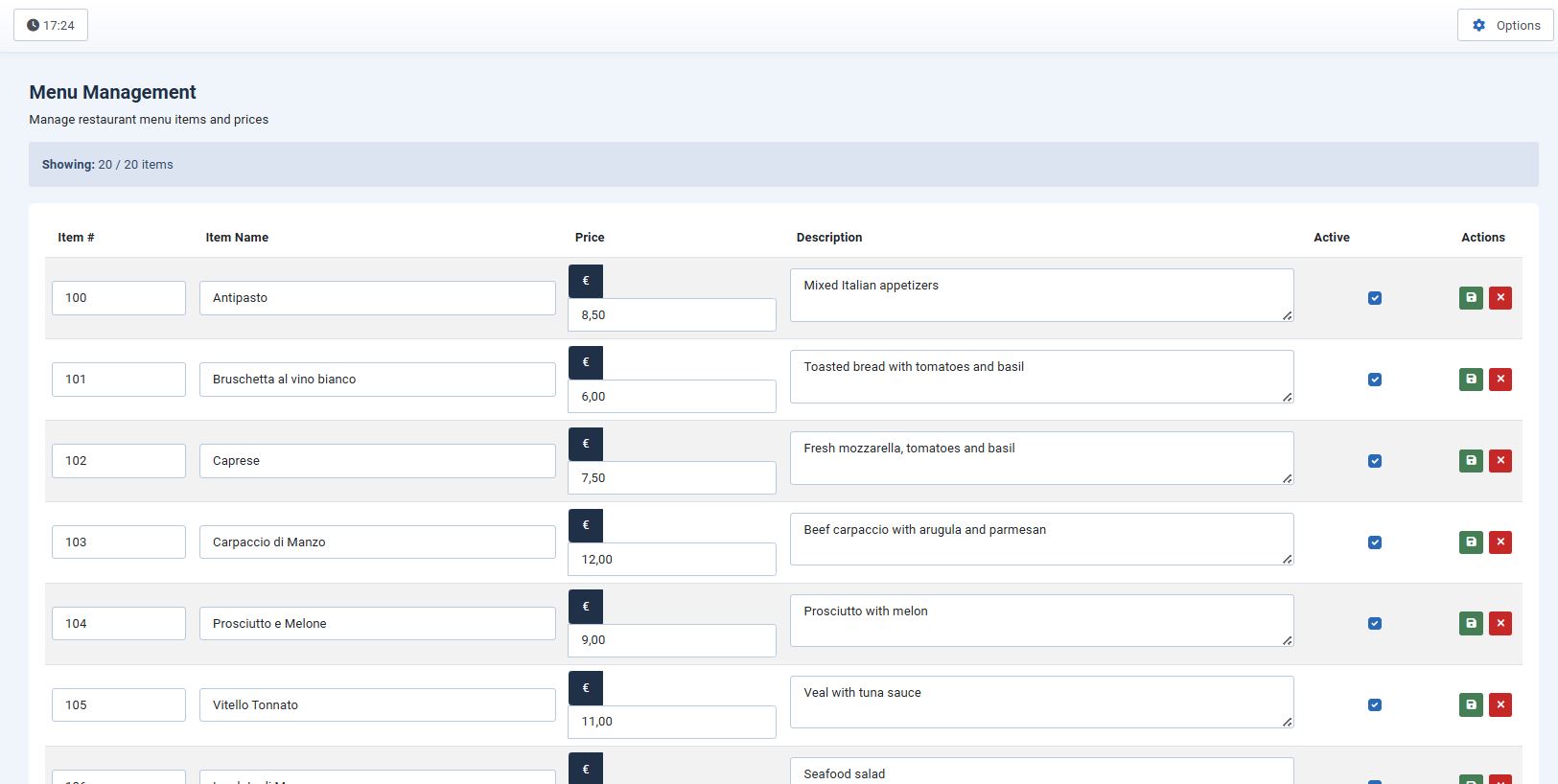The height and width of the screenshot is (784, 1558).
Task: Save the Vitello Tonnato row
Action: click(x=1471, y=705)
